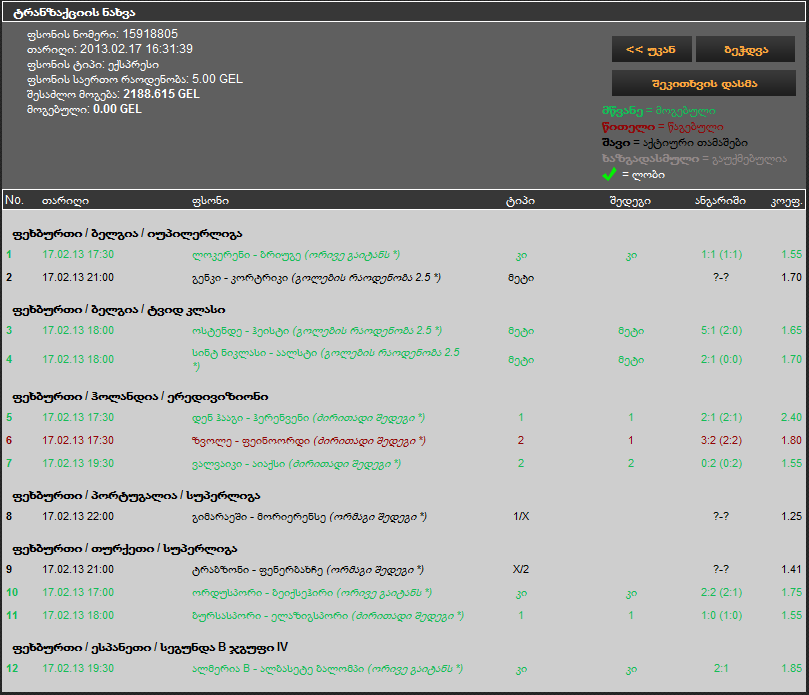The height and width of the screenshot is (695, 809).
Task: Select the ვალვაიკი - აიაქსი bet row
Action: click(x=404, y=463)
